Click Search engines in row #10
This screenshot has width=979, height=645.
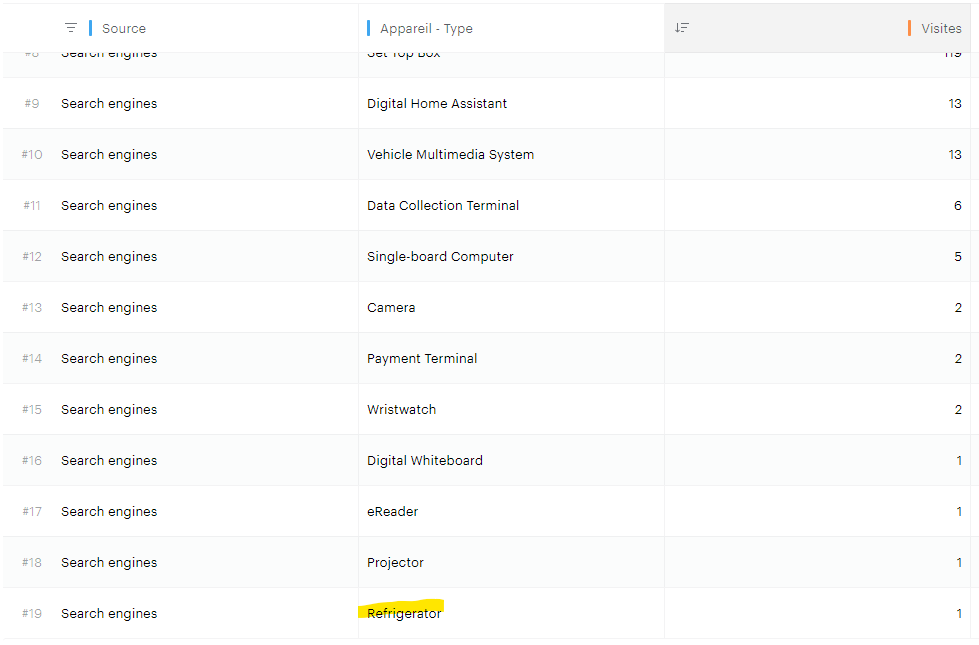[x=109, y=155]
